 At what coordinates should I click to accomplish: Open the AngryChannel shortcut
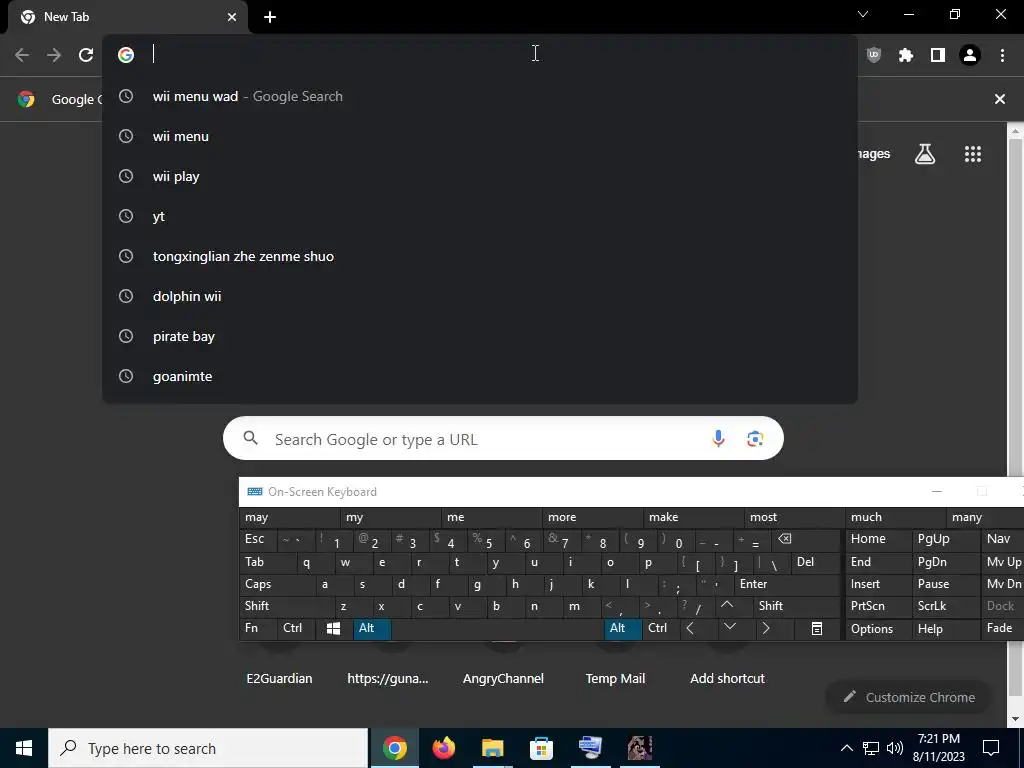coord(503,678)
